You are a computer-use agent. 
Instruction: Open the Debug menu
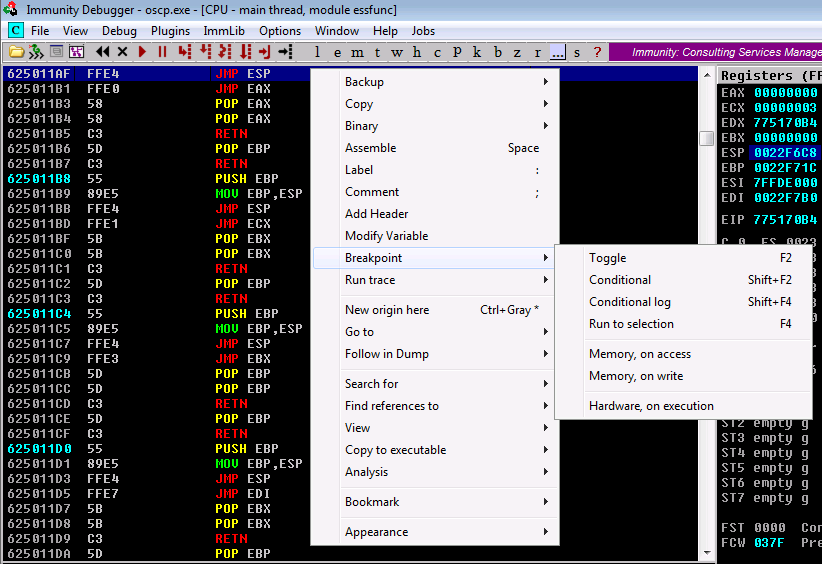coord(119,31)
